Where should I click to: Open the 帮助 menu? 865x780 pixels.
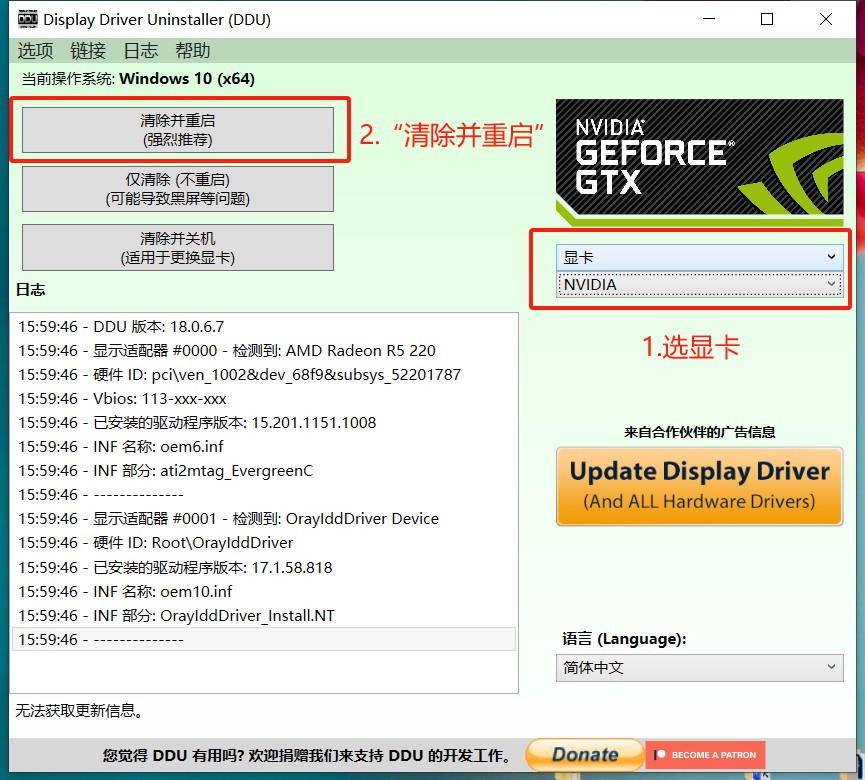point(193,51)
